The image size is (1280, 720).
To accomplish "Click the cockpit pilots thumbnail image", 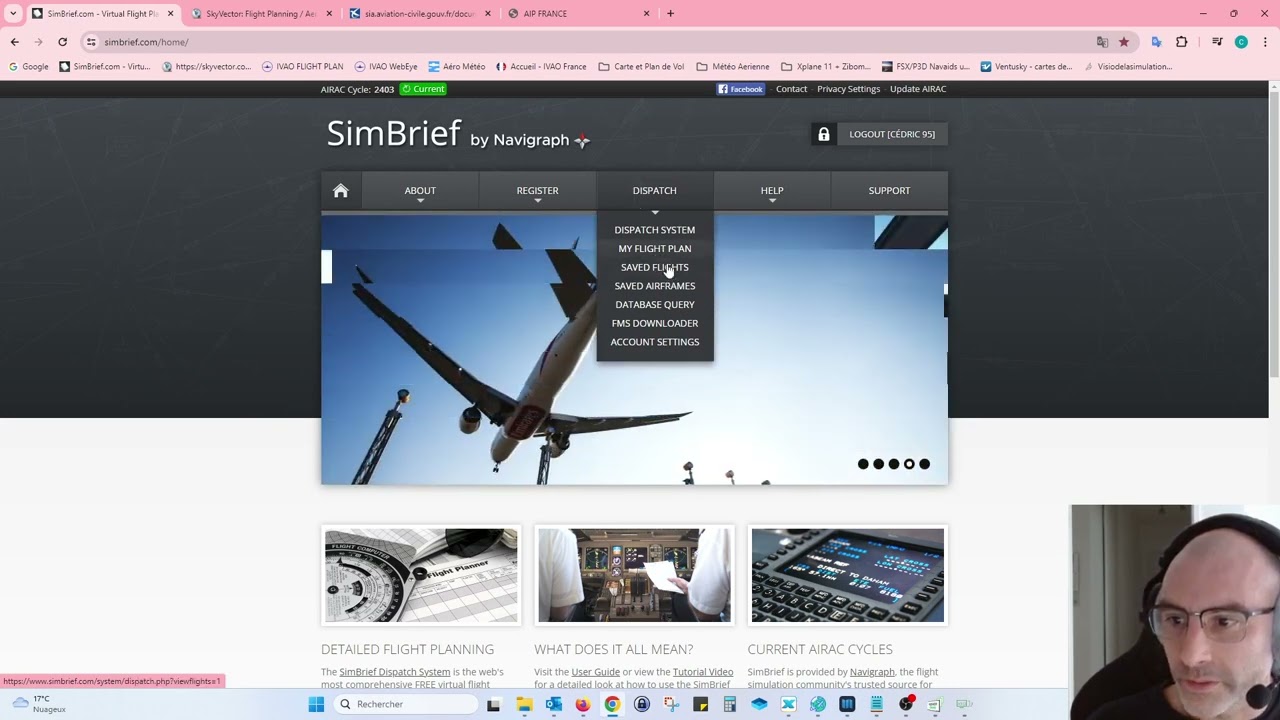I will [x=634, y=576].
